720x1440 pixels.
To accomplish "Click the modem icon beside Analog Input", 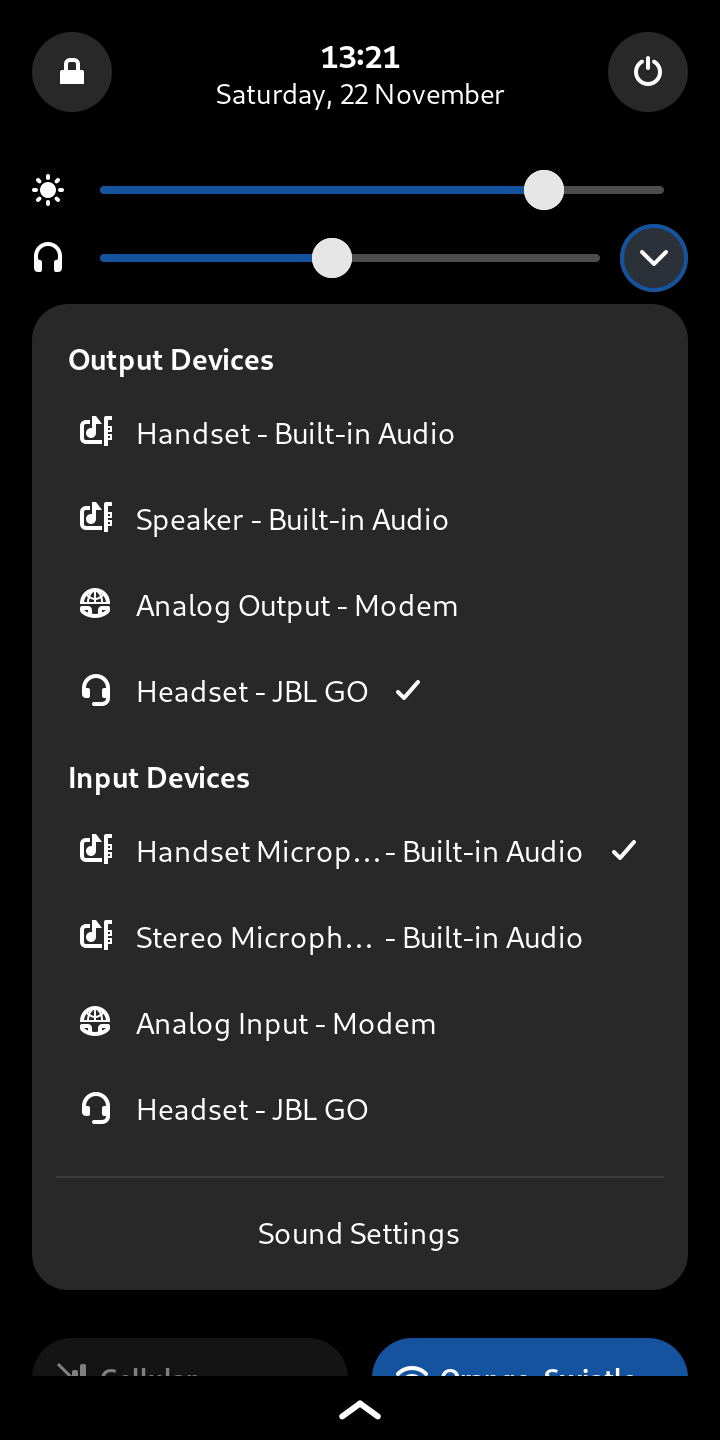I will tap(96, 1022).
